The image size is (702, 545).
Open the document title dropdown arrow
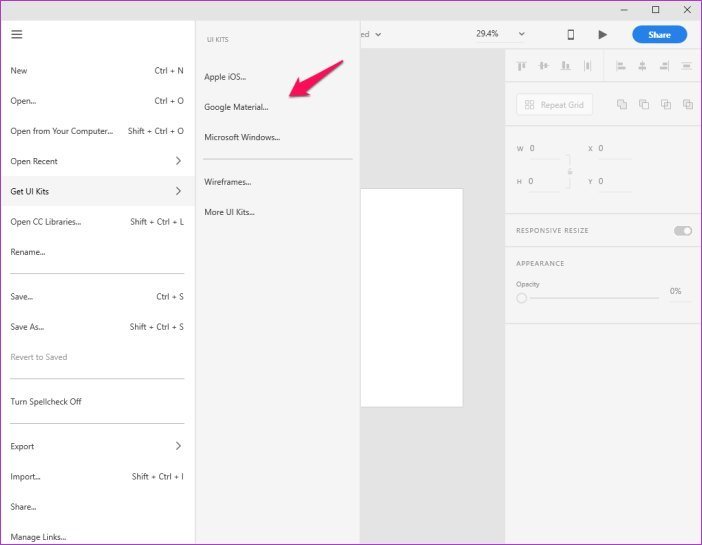[378, 34]
